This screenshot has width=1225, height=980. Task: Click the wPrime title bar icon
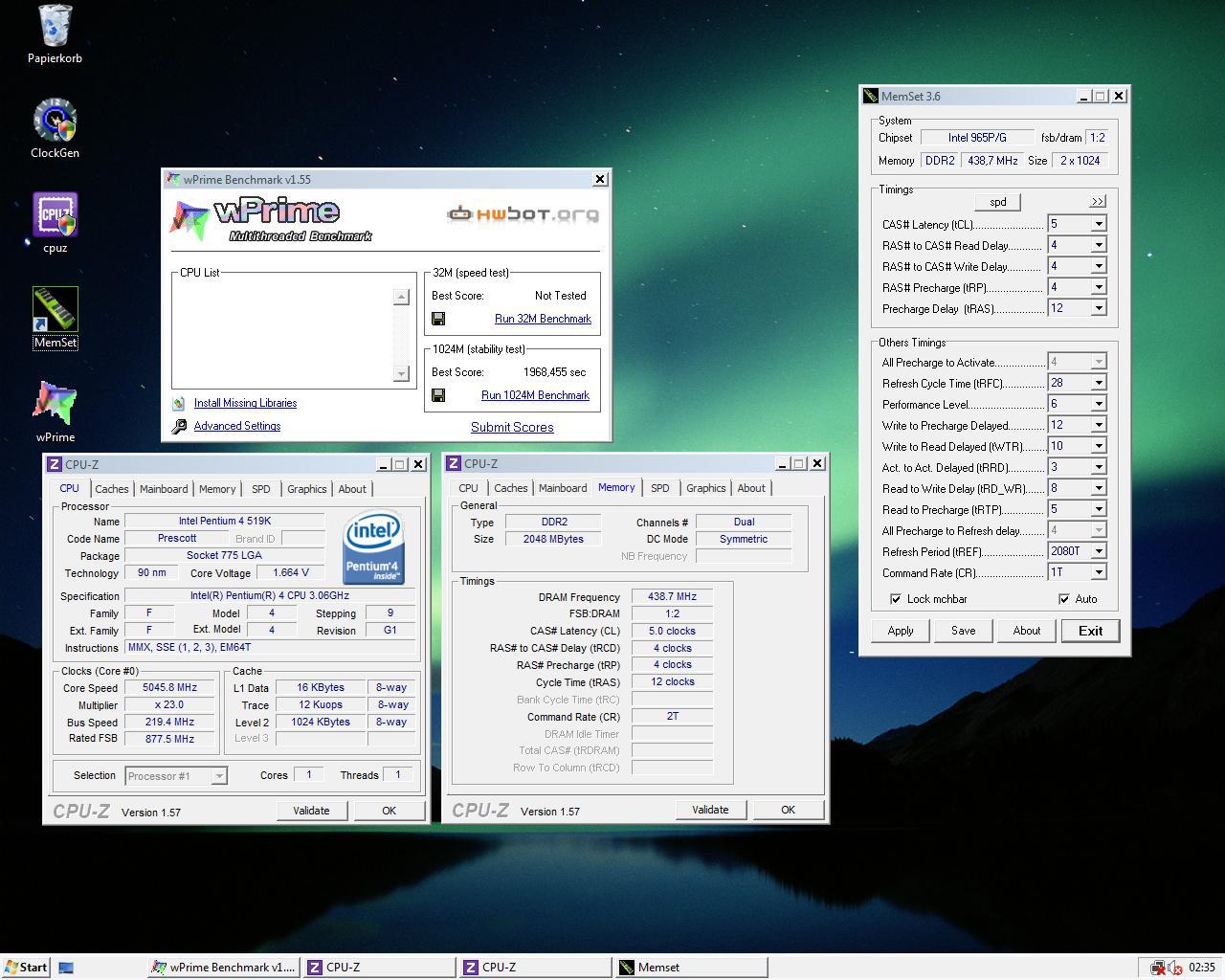tap(173, 179)
